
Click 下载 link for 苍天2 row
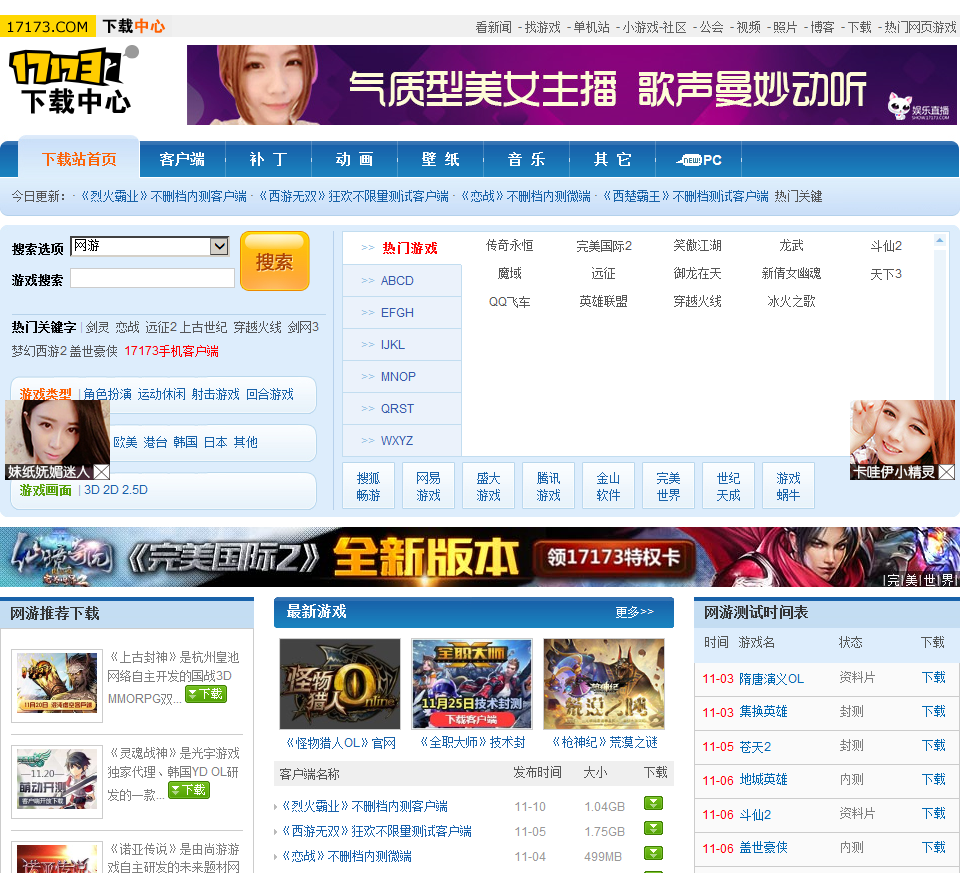click(x=934, y=745)
